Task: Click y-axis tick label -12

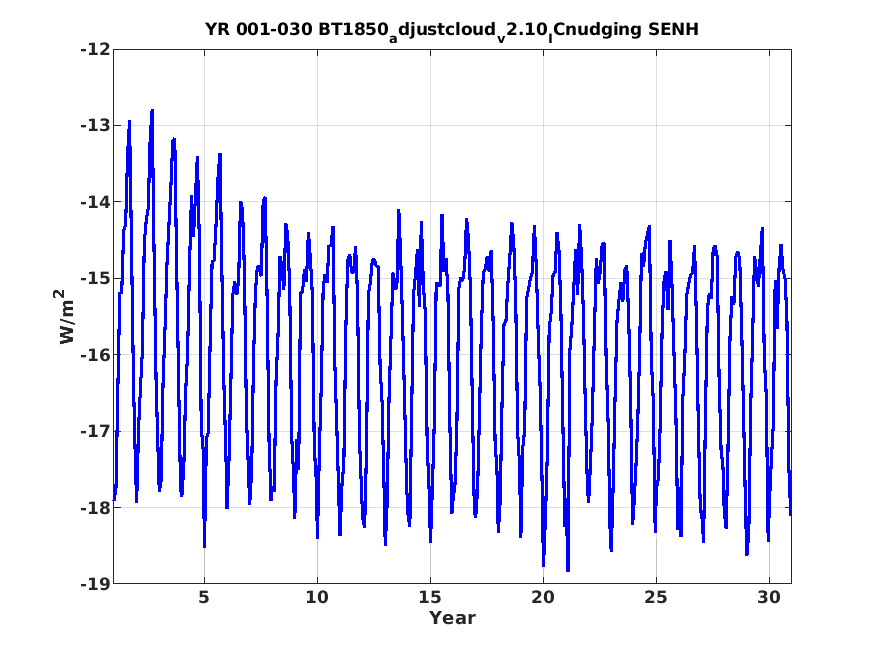Action: pyautogui.click(x=95, y=50)
